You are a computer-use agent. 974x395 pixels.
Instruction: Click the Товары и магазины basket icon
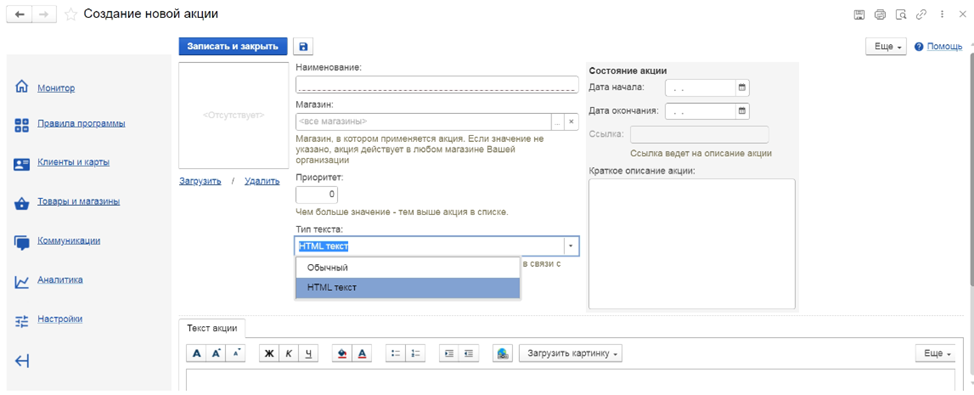(x=22, y=204)
